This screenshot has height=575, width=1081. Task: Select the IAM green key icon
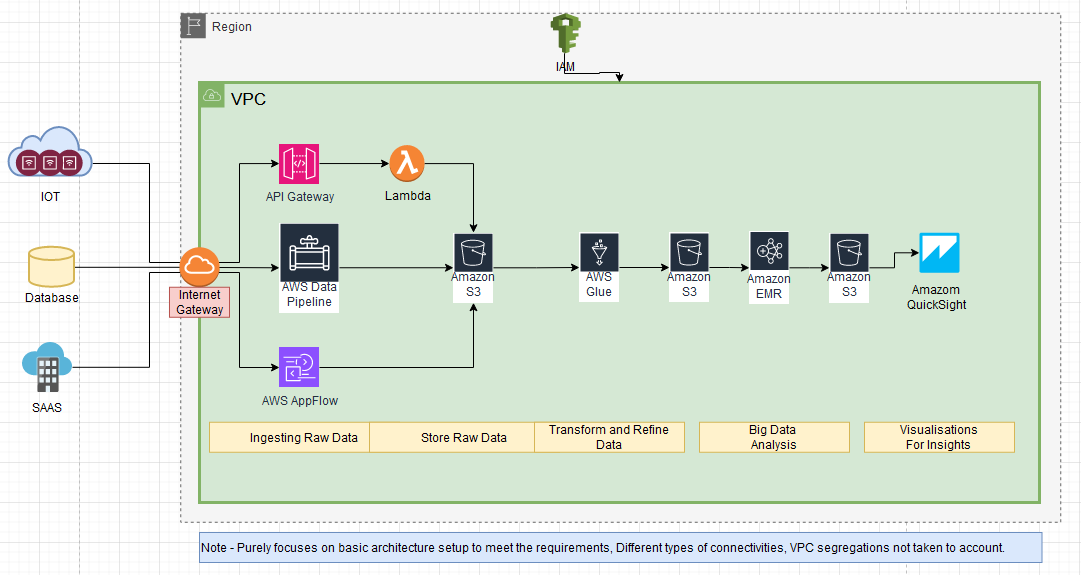pyautogui.click(x=565, y=33)
